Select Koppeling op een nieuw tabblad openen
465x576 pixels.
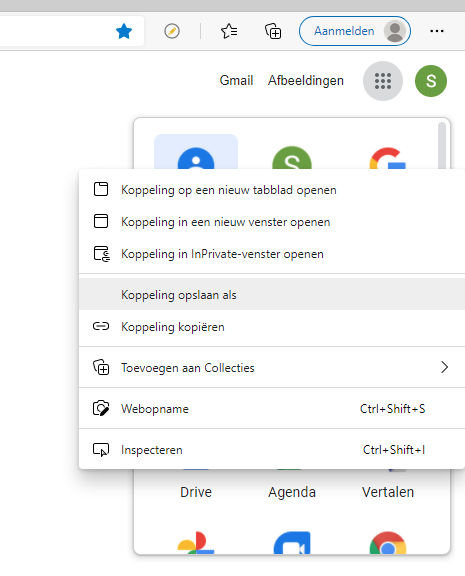pos(272,190)
